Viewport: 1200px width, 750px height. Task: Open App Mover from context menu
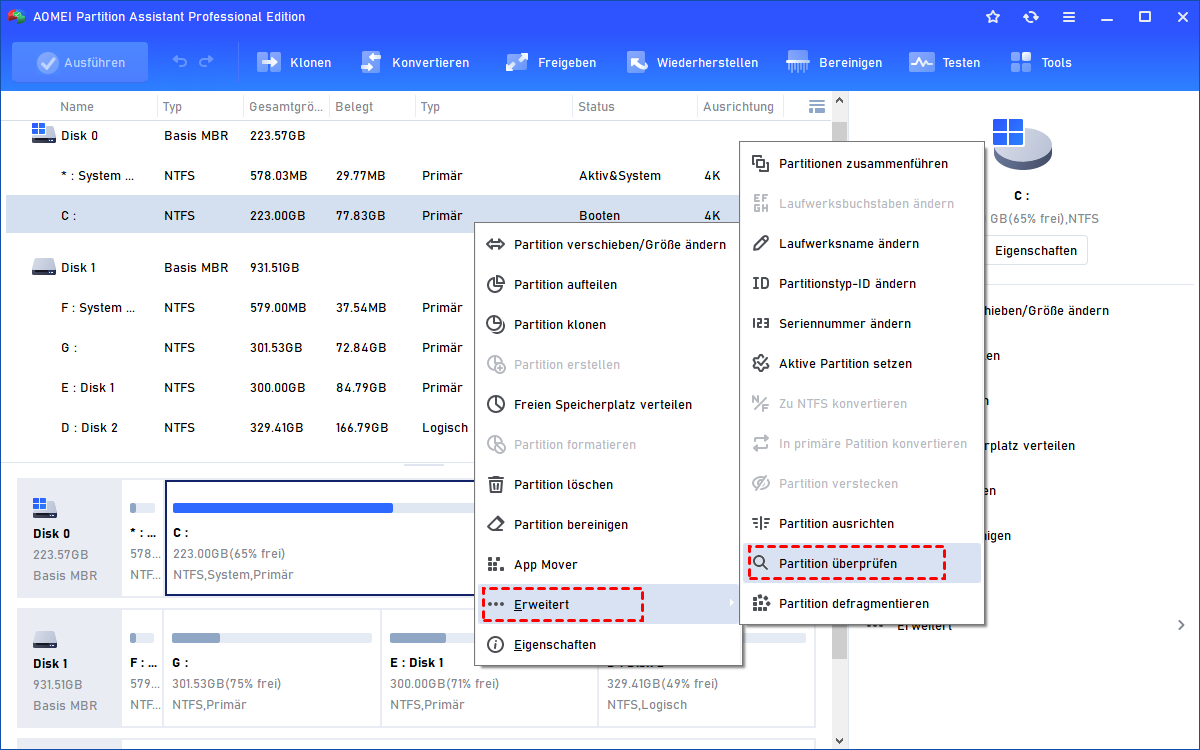[x=609, y=564]
